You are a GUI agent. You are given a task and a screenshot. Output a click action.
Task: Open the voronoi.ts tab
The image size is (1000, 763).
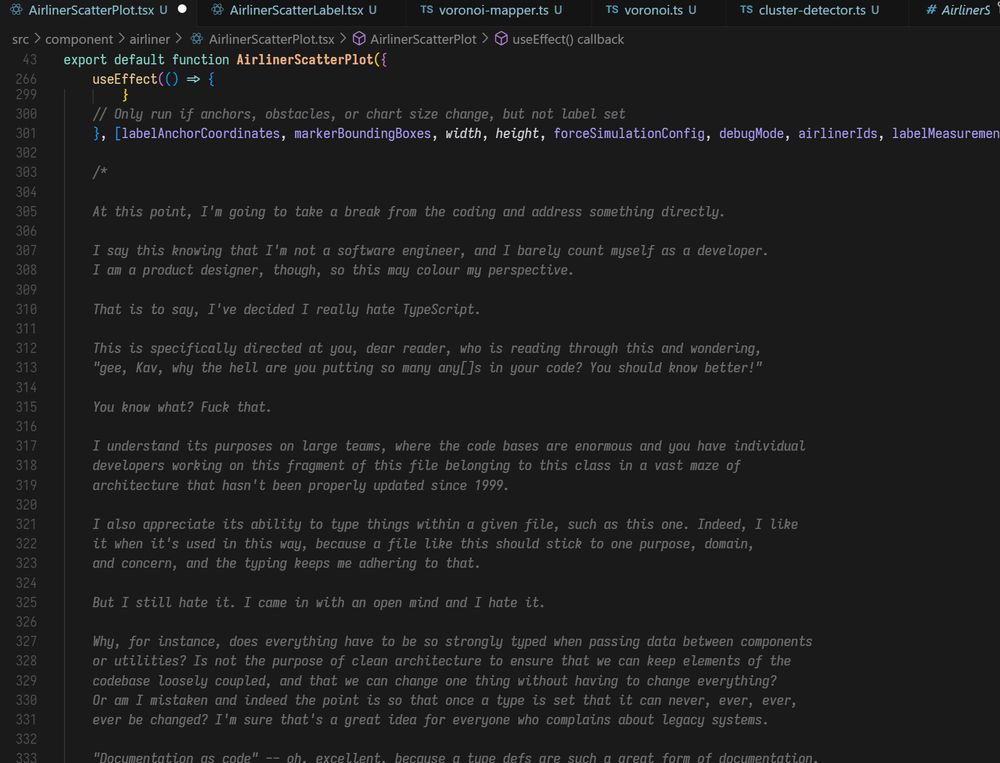tap(659, 10)
